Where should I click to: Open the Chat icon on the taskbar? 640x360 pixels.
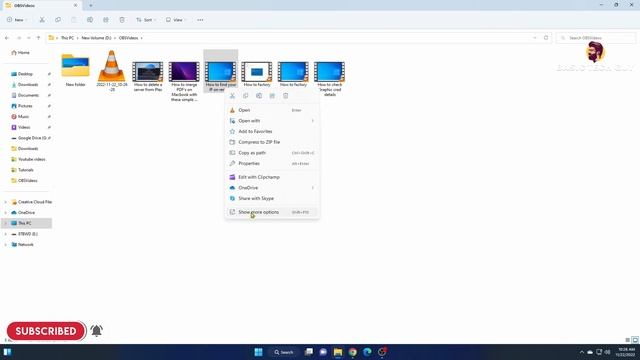pyautogui.click(x=323, y=352)
